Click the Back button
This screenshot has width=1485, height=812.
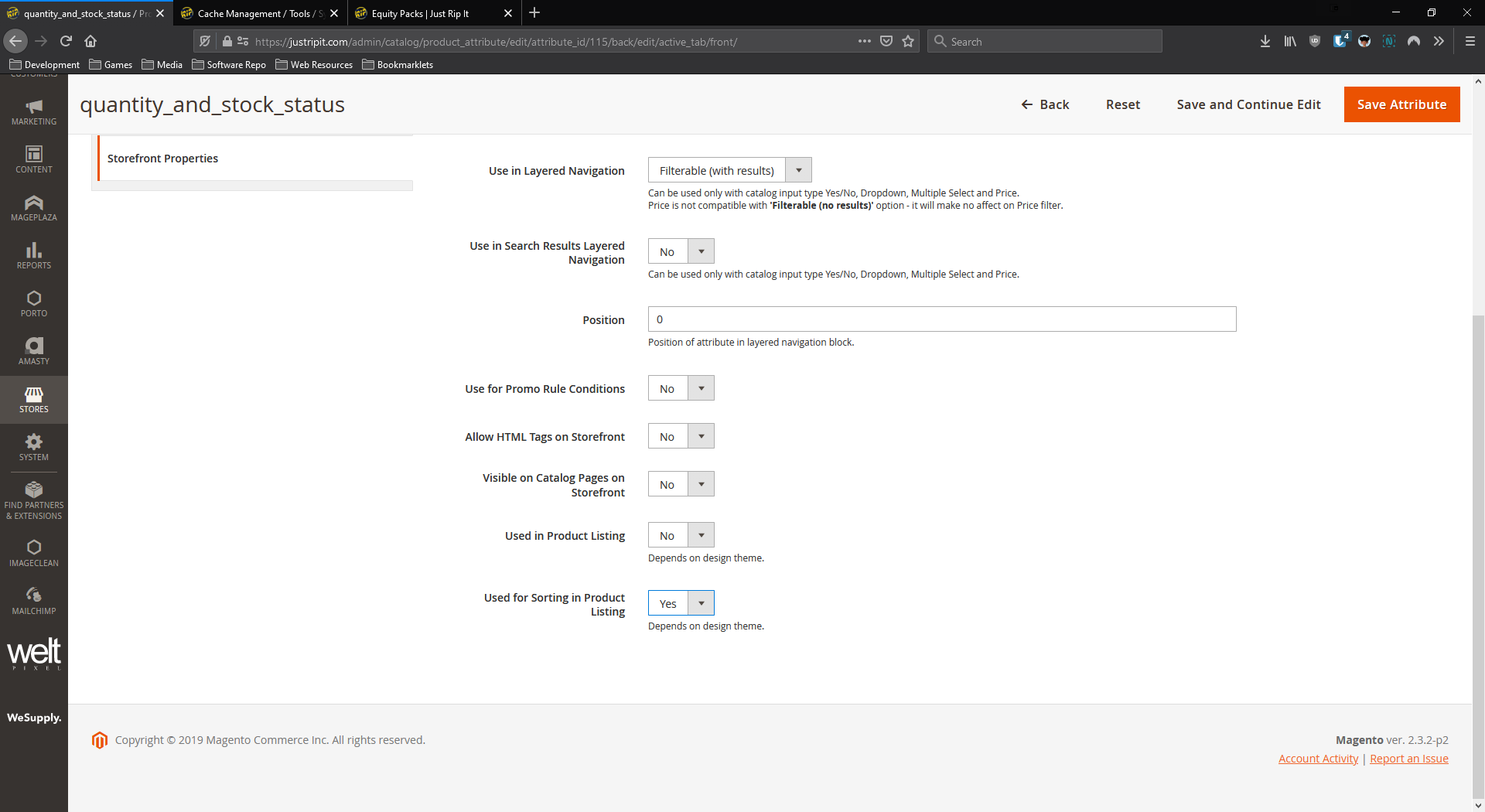(1045, 104)
